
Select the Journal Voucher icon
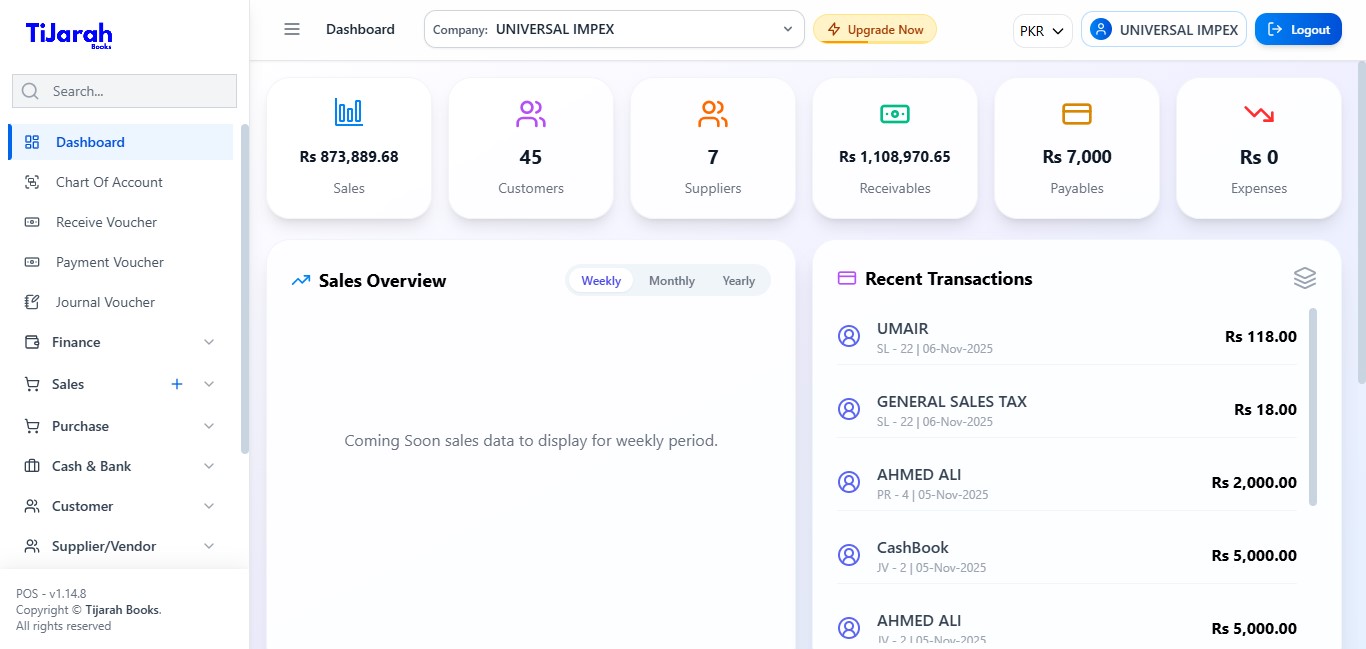click(x=31, y=302)
